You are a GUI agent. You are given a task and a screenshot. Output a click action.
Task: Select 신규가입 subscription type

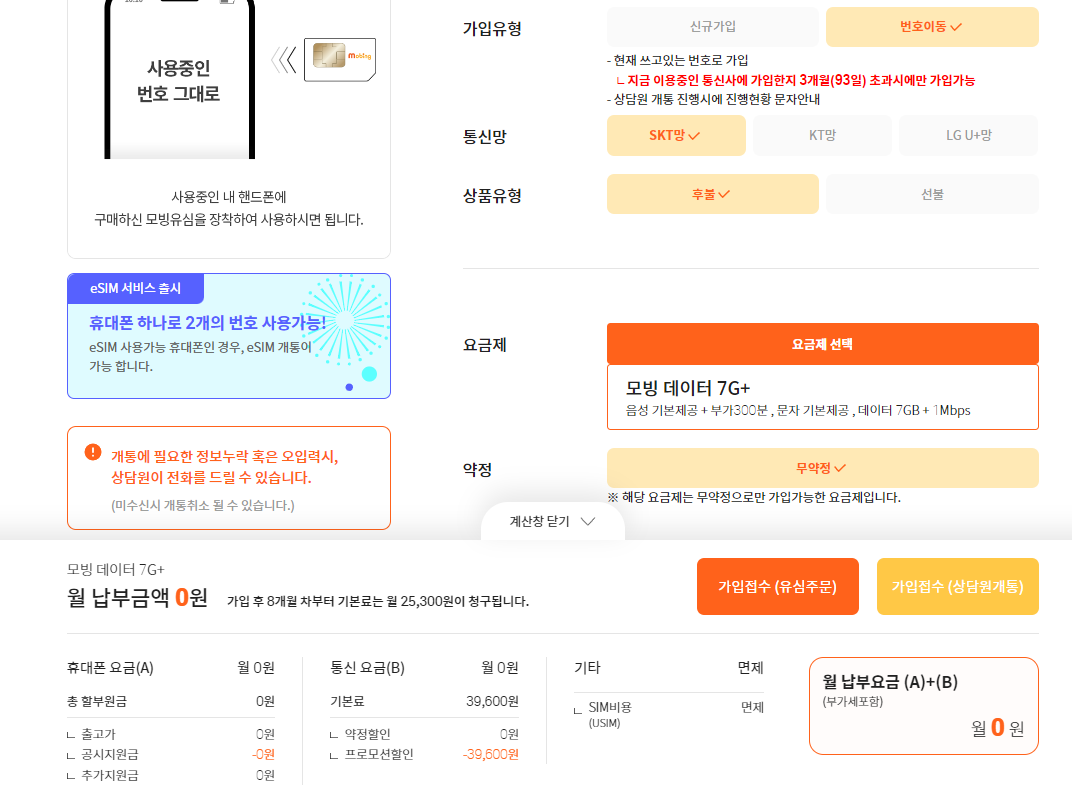[x=712, y=27]
